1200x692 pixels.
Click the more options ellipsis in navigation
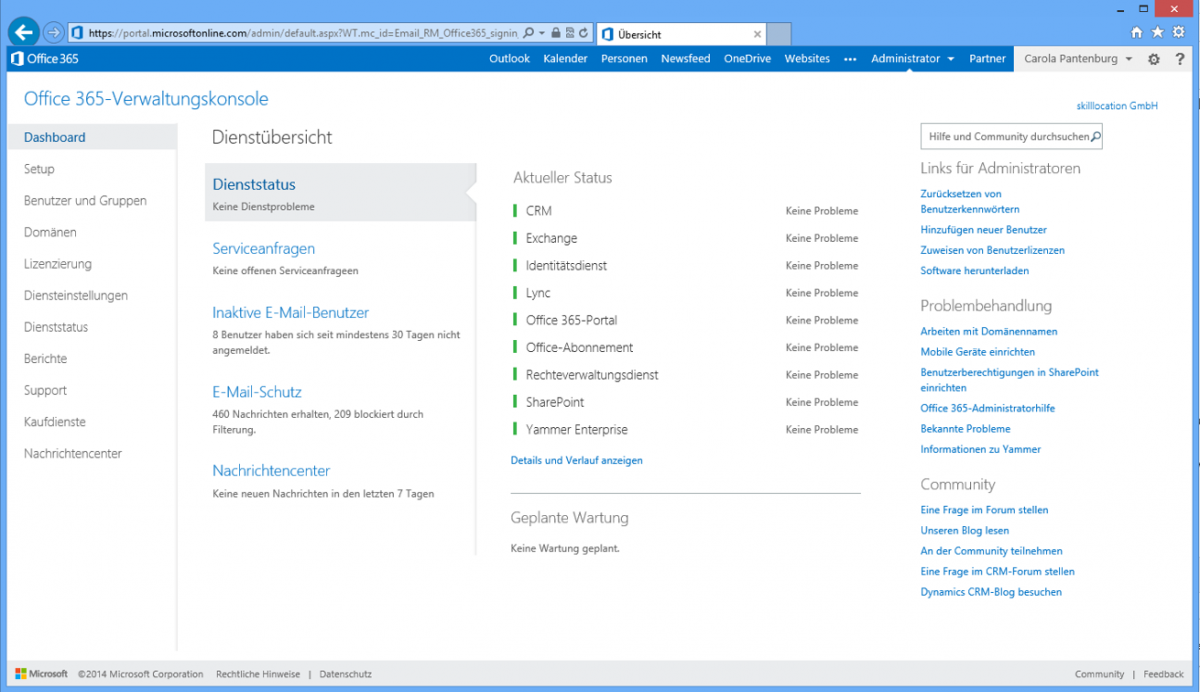(x=850, y=59)
